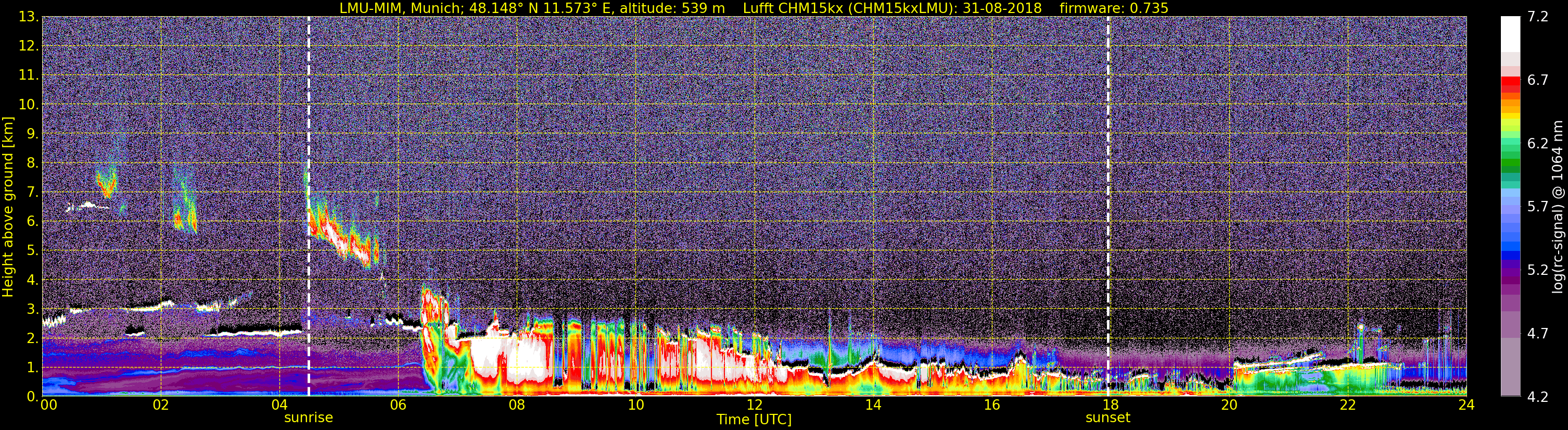Click the '22' tick on the time axis
Screen dimensions: 1568x430
(x=1348, y=405)
